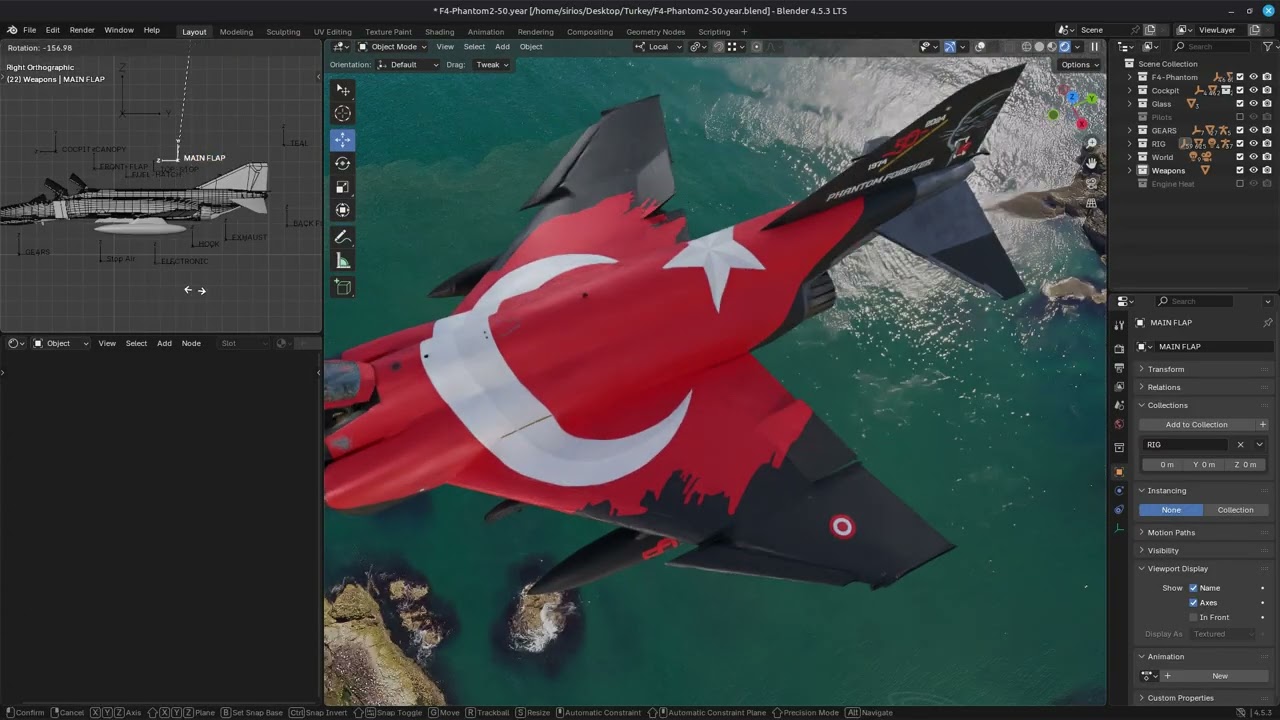Click the viewport zoom magnifier gizmo

point(1091,144)
